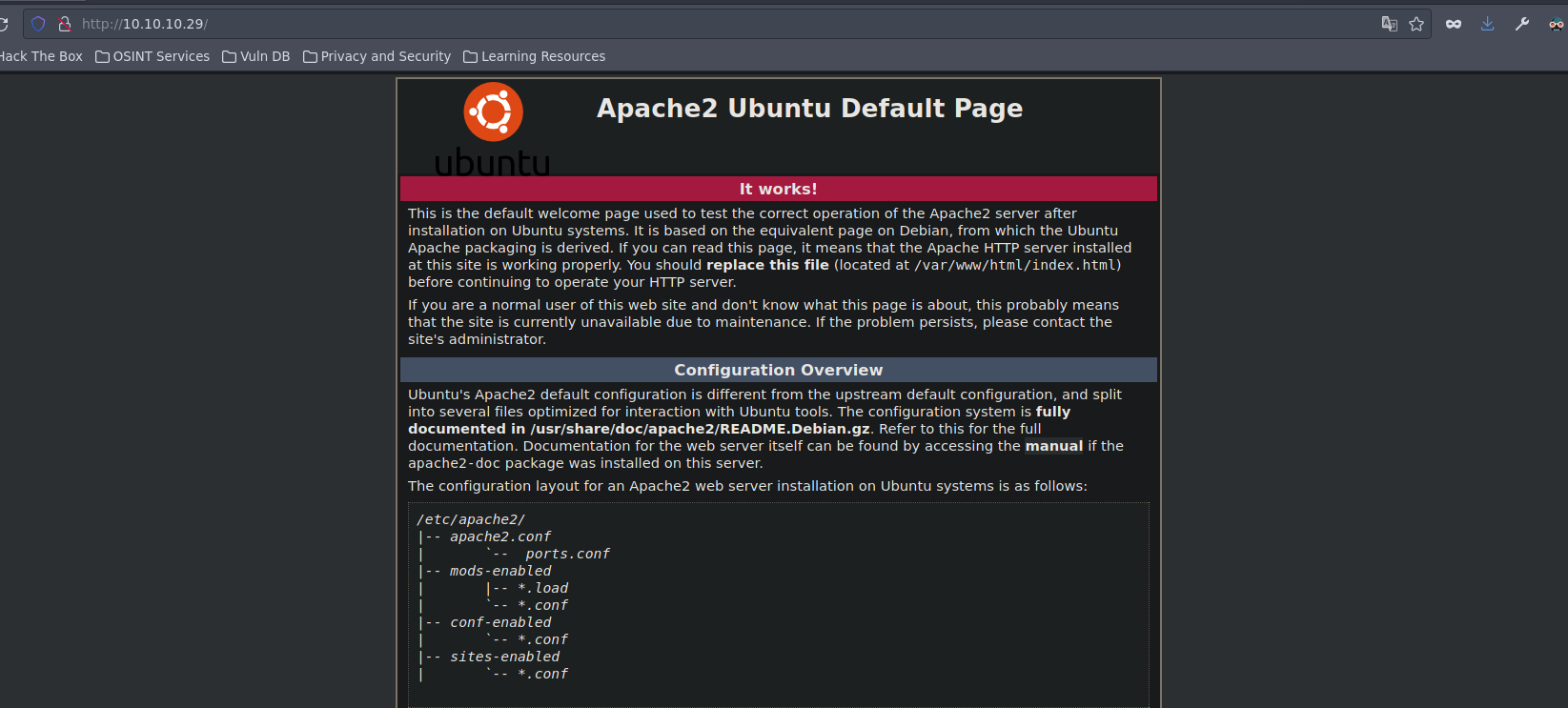
Task: Open the downloads panel
Action: click(x=1487, y=24)
